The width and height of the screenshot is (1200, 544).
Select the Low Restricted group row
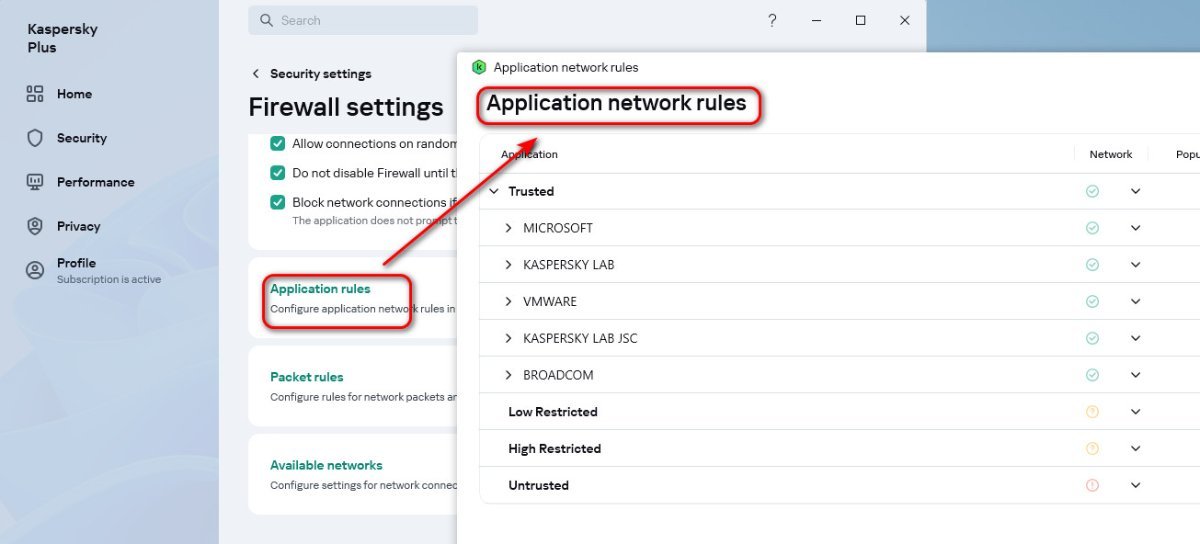[840, 412]
